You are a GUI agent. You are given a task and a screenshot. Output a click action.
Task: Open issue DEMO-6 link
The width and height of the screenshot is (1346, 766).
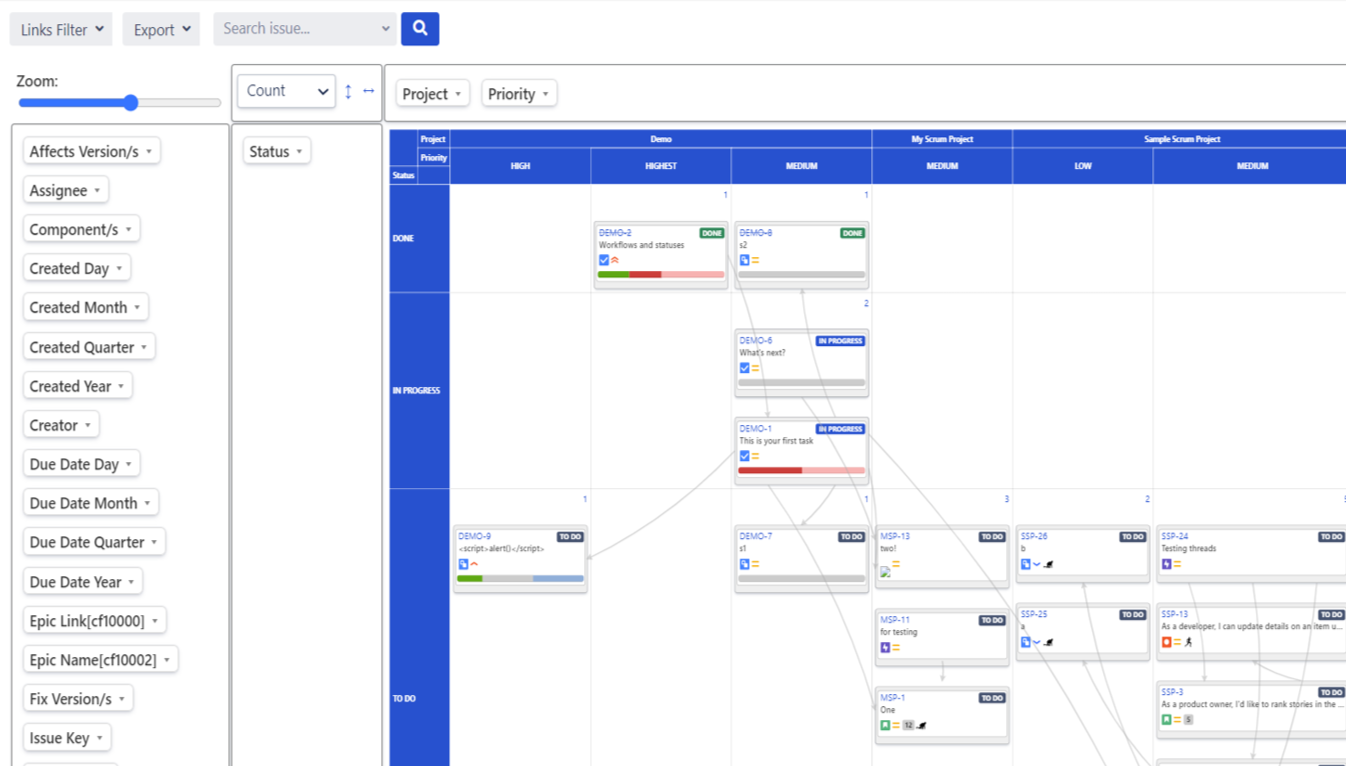pyautogui.click(x=756, y=341)
